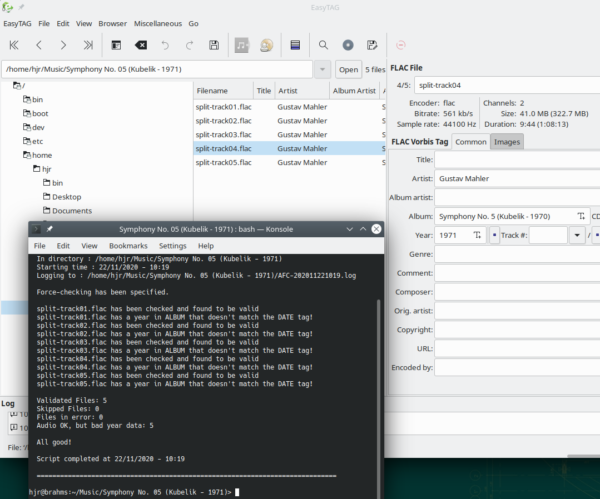Select etc folder in directory tree

pos(33,141)
